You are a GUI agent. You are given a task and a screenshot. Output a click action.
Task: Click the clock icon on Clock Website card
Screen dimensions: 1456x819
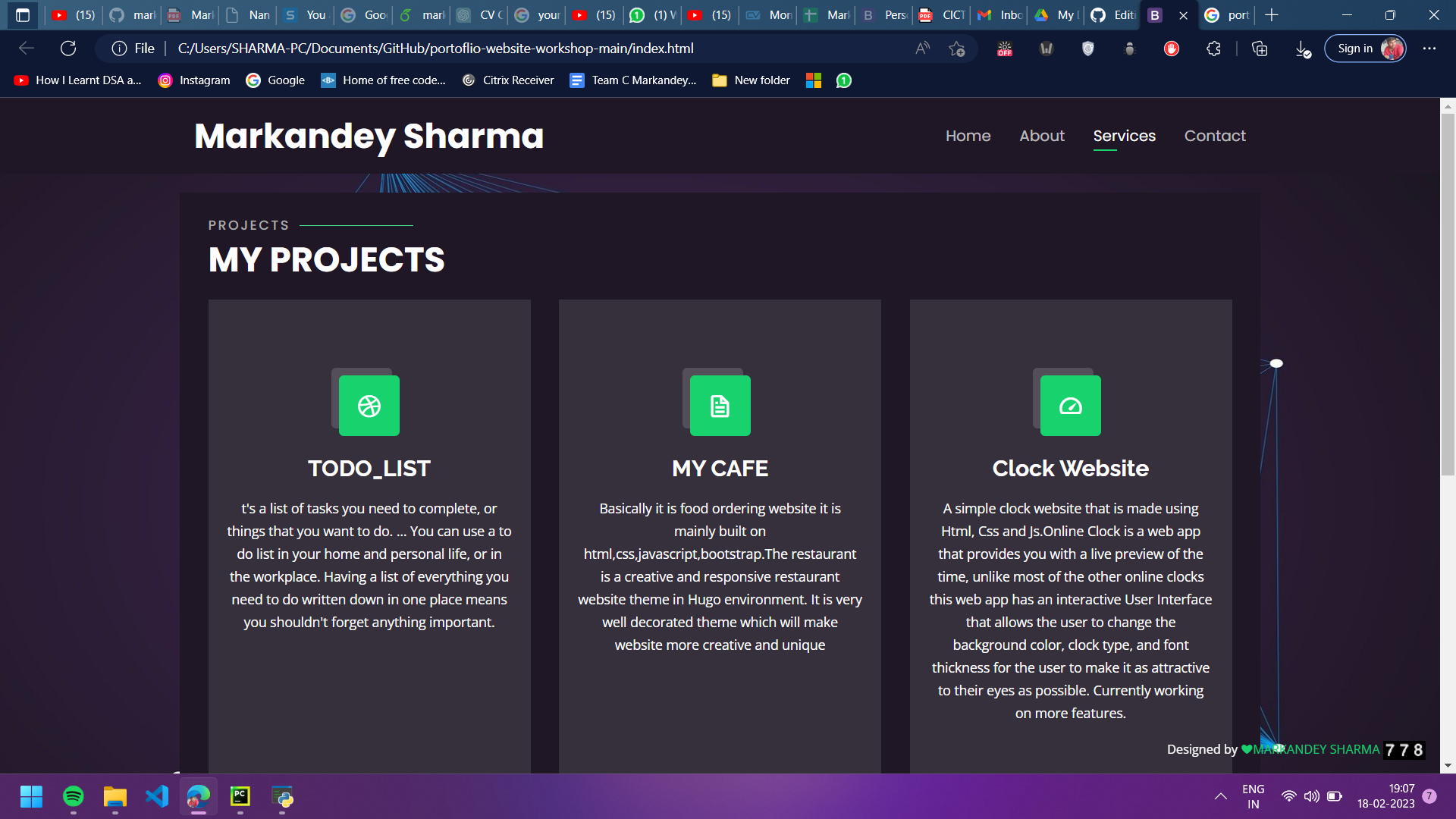pyautogui.click(x=1070, y=406)
